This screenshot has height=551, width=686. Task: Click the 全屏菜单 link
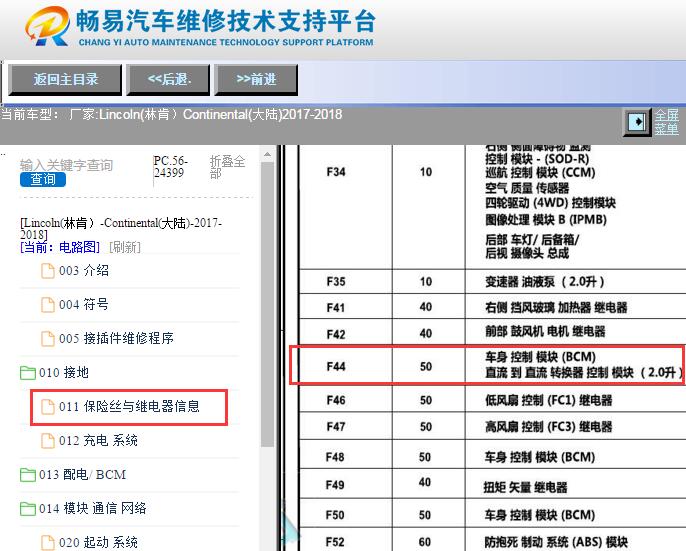(666, 122)
